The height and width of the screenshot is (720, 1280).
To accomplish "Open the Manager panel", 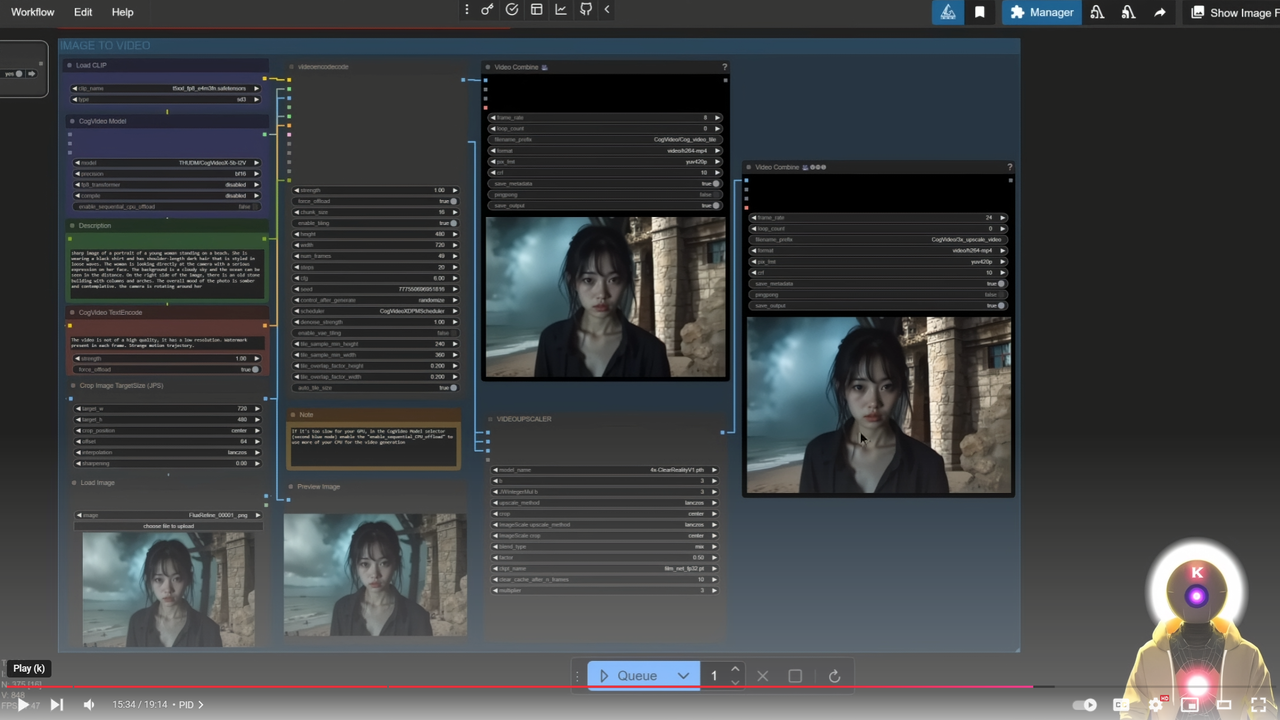I will coord(1042,12).
